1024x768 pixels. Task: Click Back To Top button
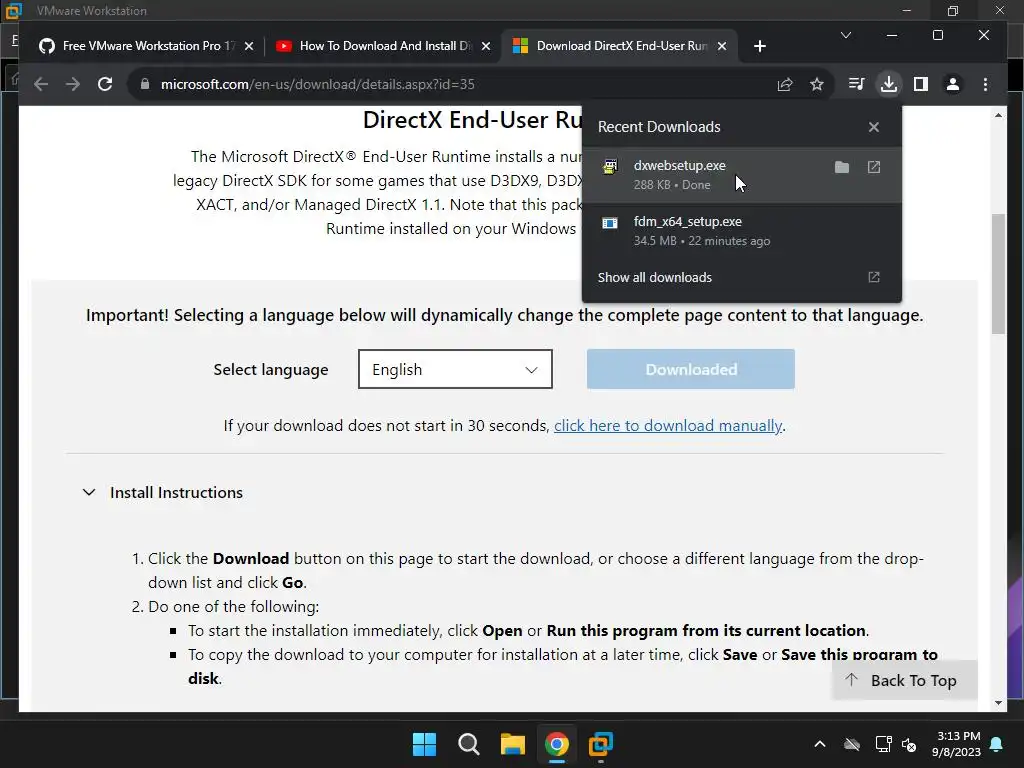coord(904,680)
